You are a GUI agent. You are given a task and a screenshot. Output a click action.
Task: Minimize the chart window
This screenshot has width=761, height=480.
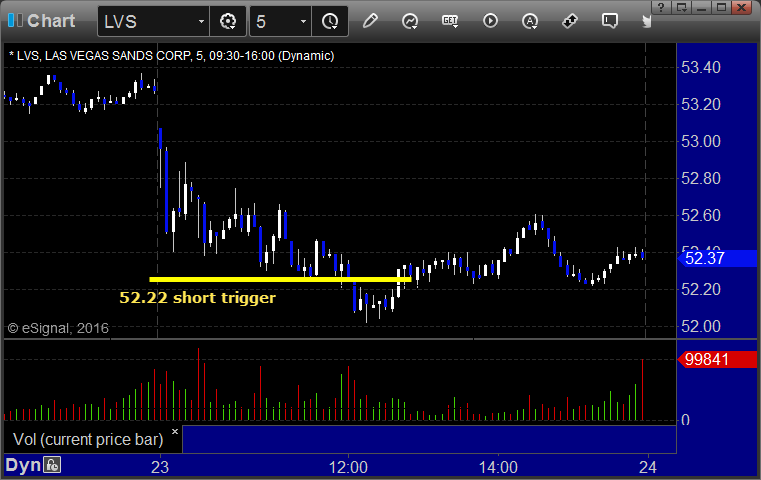pyautogui.click(x=701, y=7)
